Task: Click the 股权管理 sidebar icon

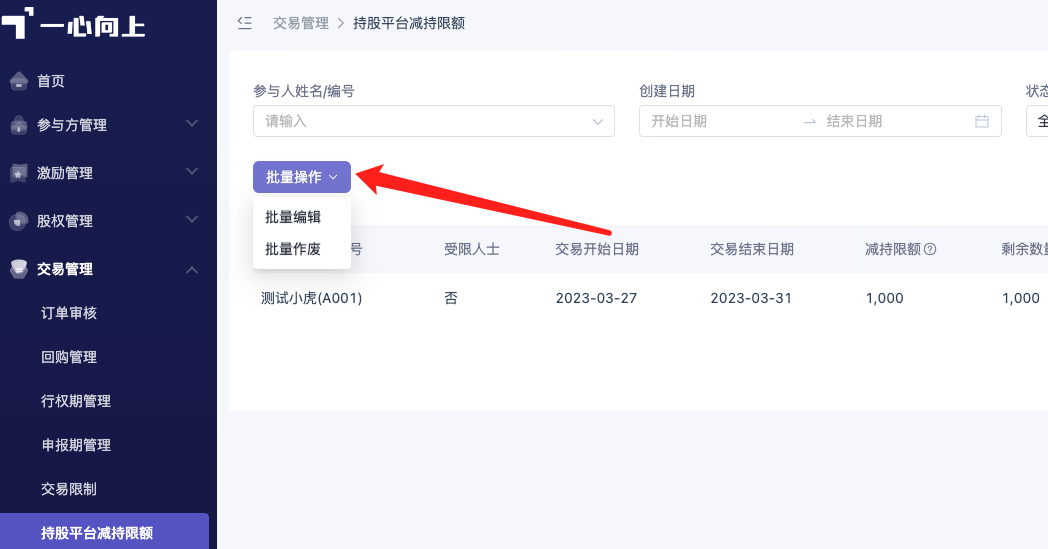Action: [x=19, y=221]
